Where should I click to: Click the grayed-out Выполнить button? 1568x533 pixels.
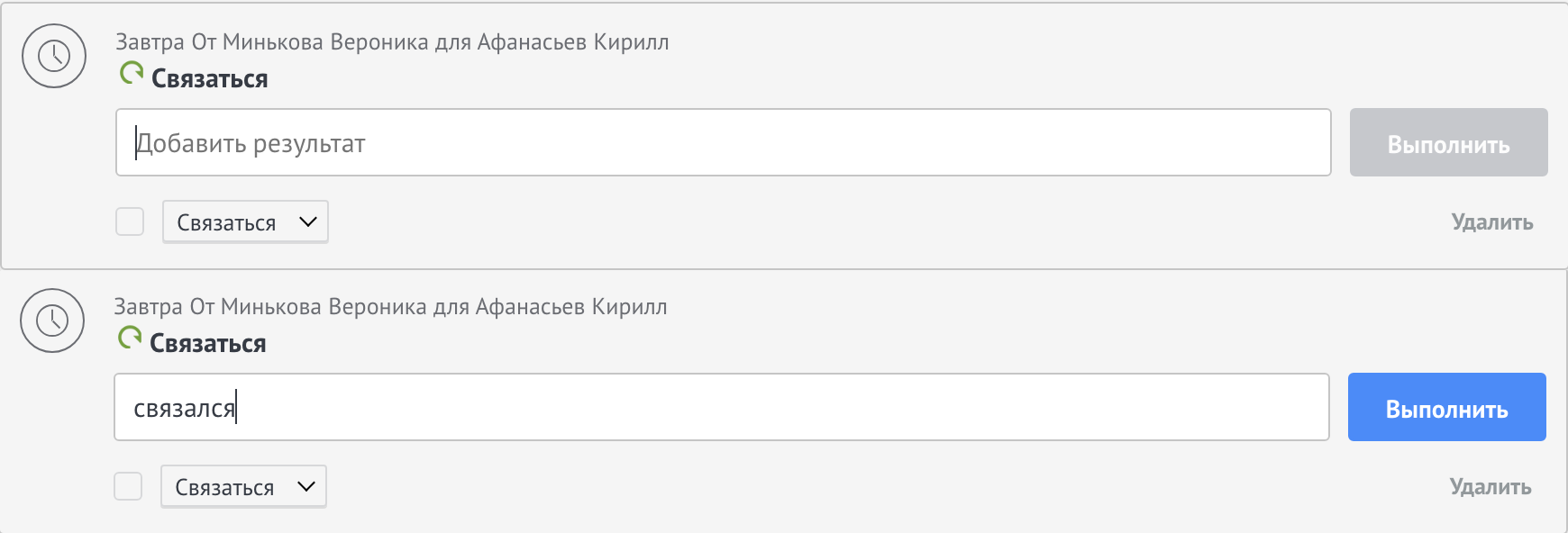coord(1447,142)
